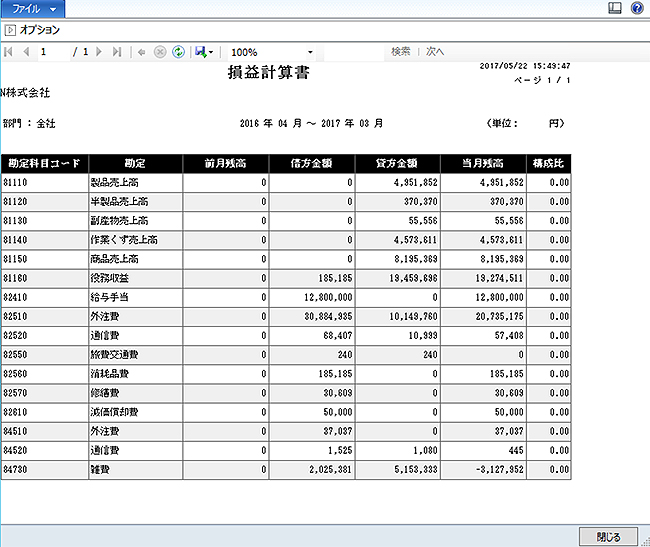Click the back to parent report icon
Screen dimensions: 650x547
point(142,51)
